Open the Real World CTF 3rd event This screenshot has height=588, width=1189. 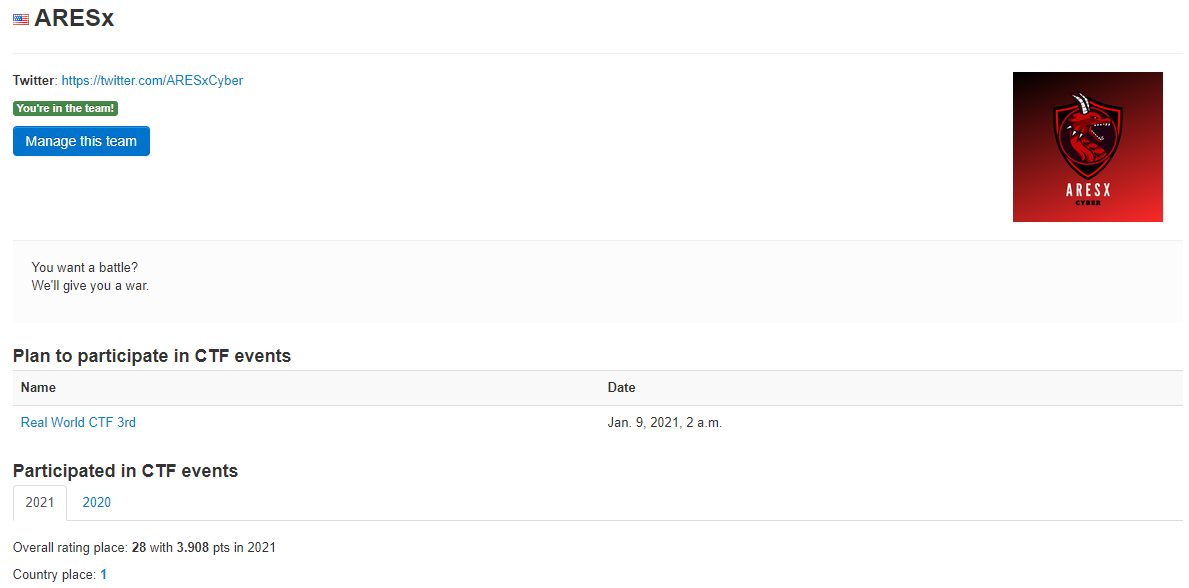point(78,423)
